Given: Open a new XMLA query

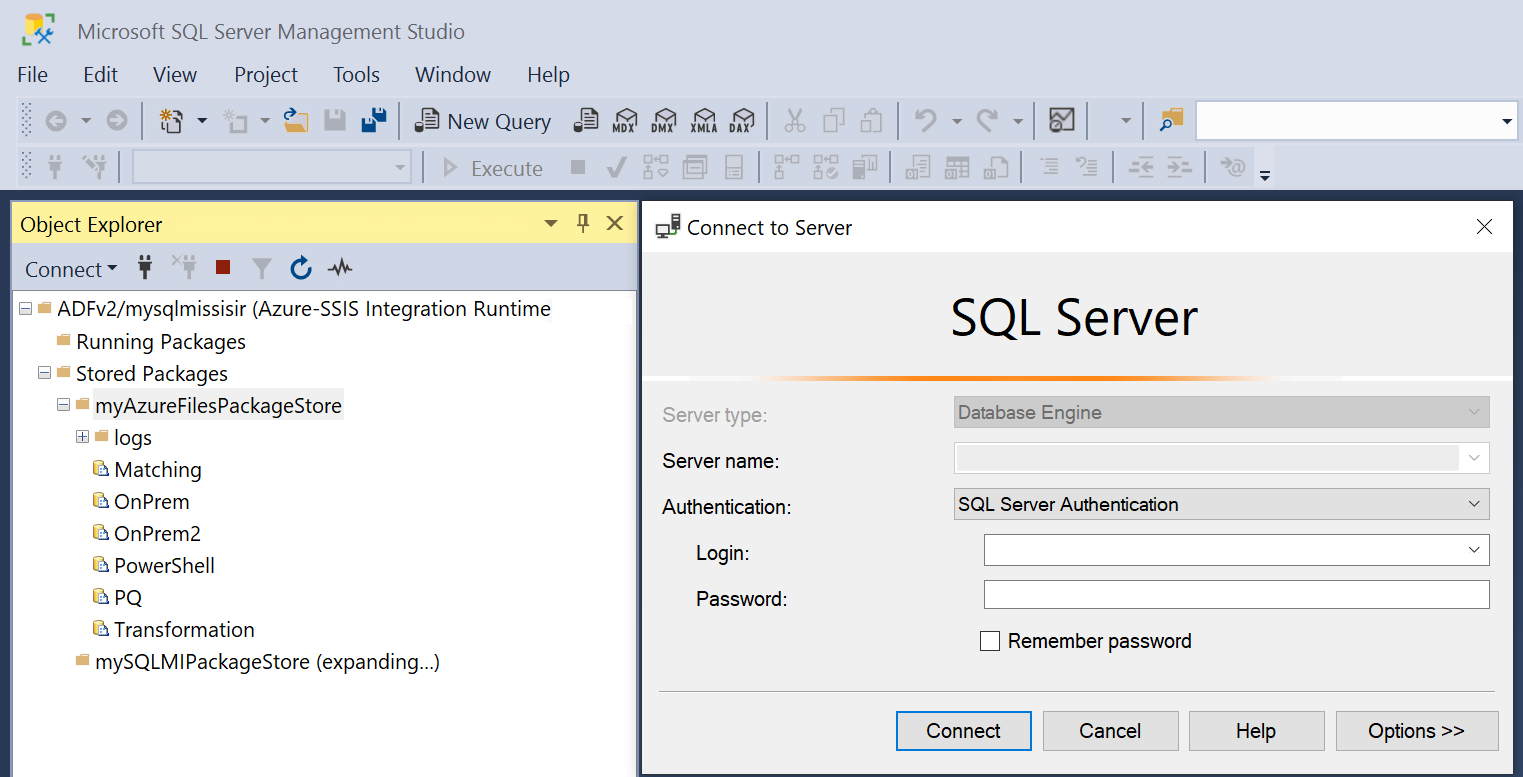Looking at the screenshot, I should (703, 120).
